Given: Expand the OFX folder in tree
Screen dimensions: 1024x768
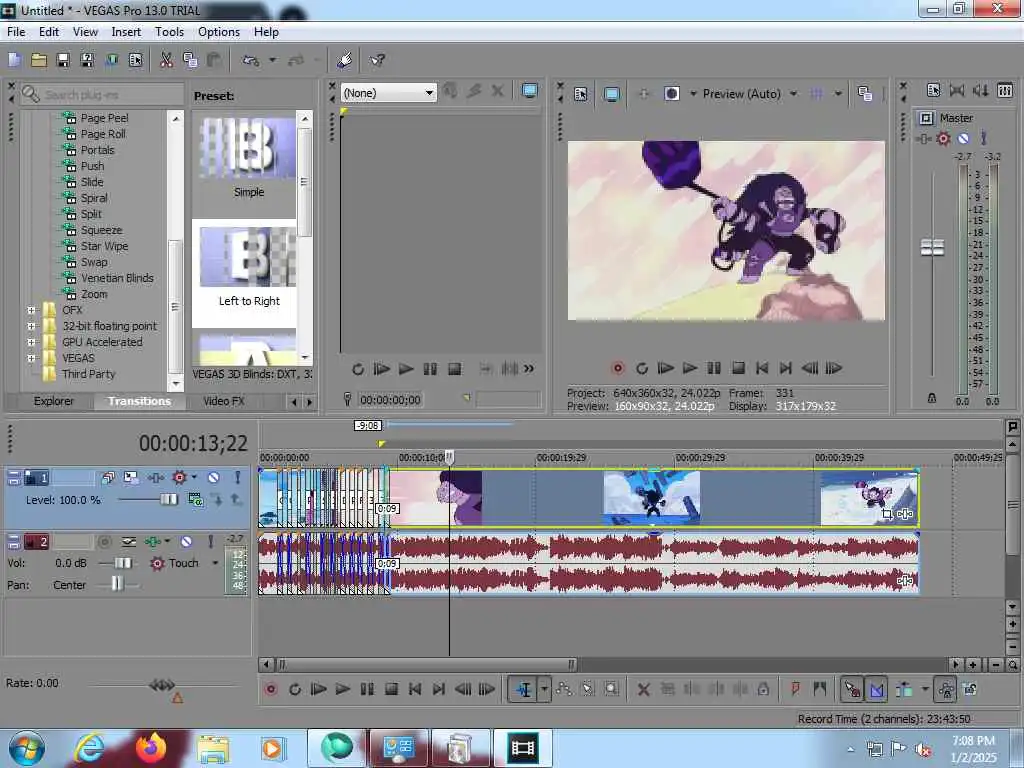Looking at the screenshot, I should coord(31,310).
